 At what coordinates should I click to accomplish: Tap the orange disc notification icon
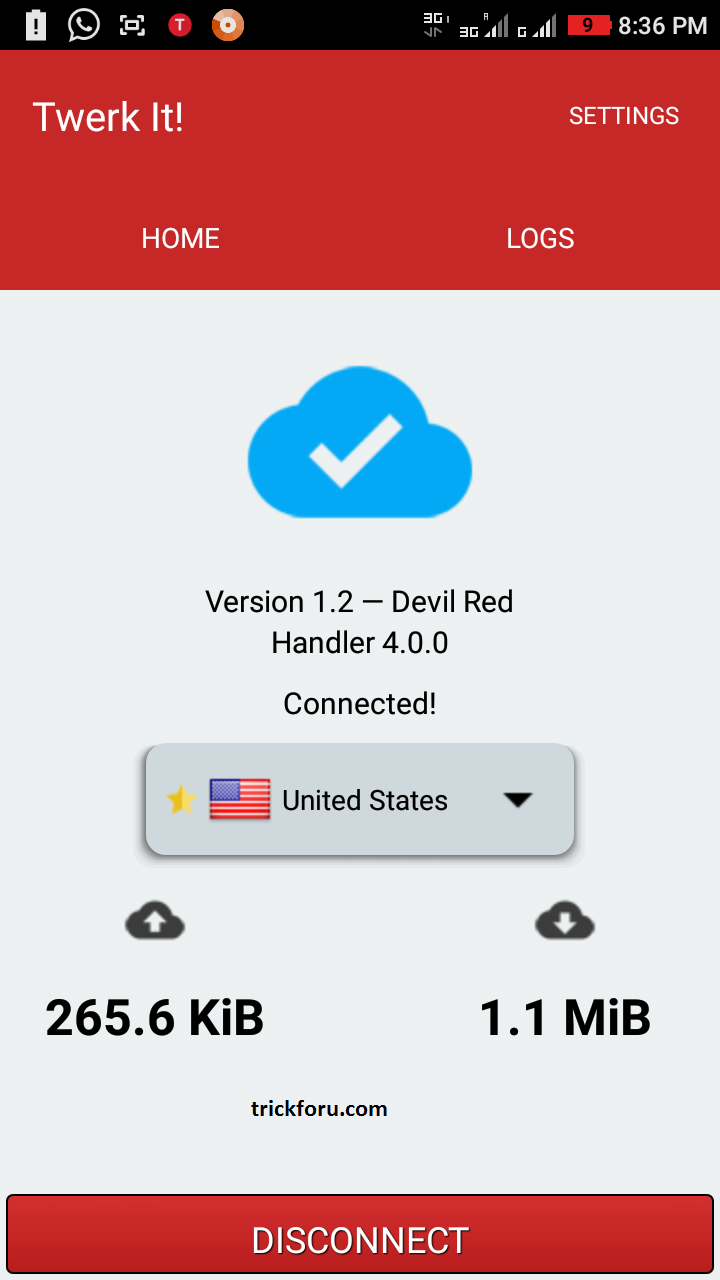point(228,25)
